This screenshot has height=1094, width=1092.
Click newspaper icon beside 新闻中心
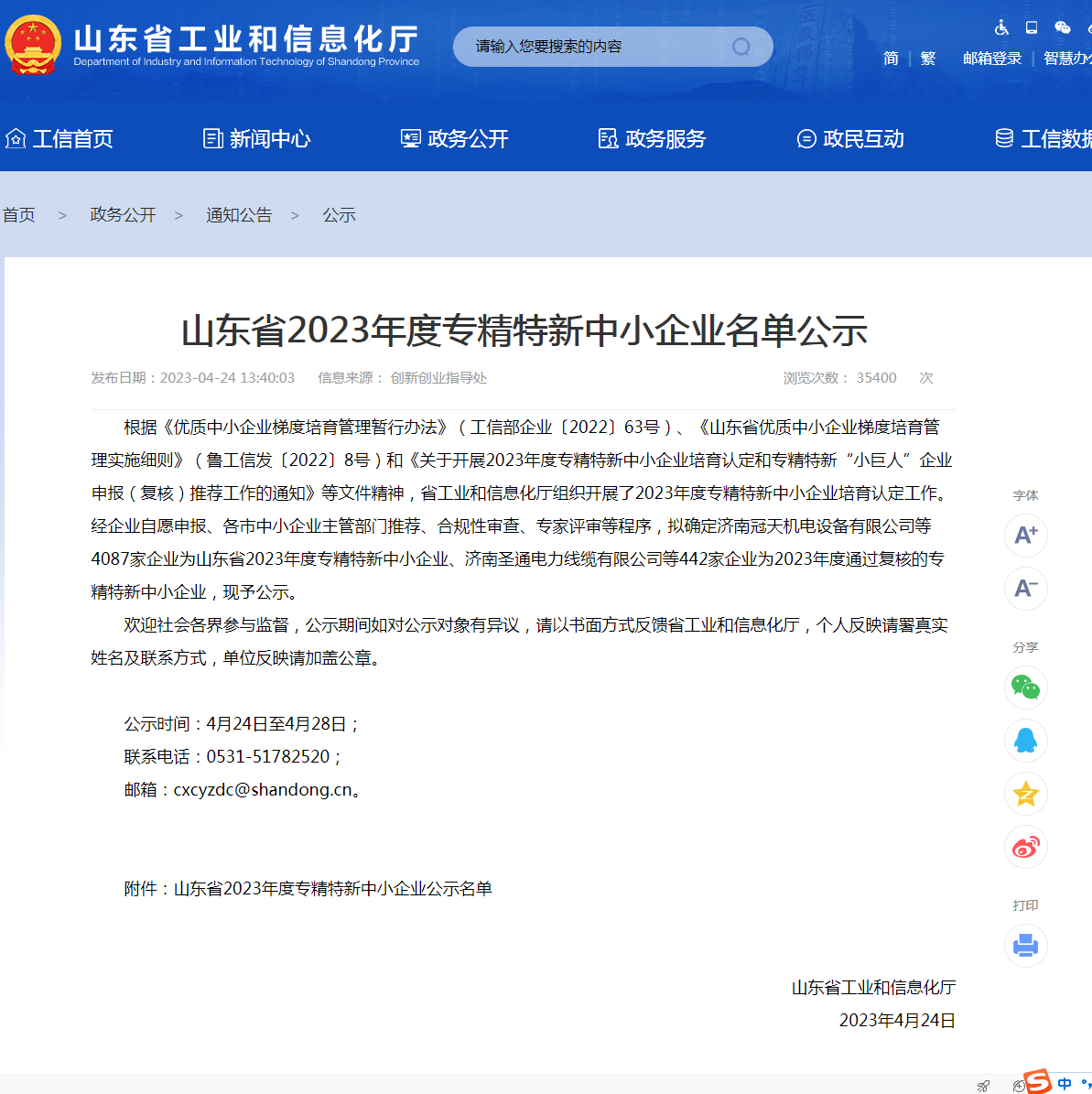[213, 139]
